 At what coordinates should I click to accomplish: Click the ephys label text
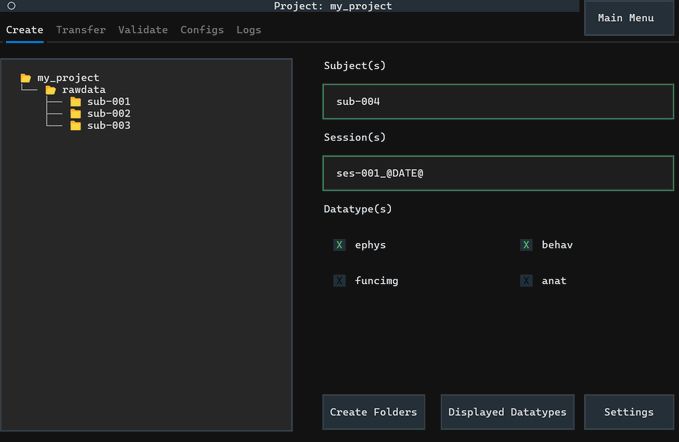370,245
